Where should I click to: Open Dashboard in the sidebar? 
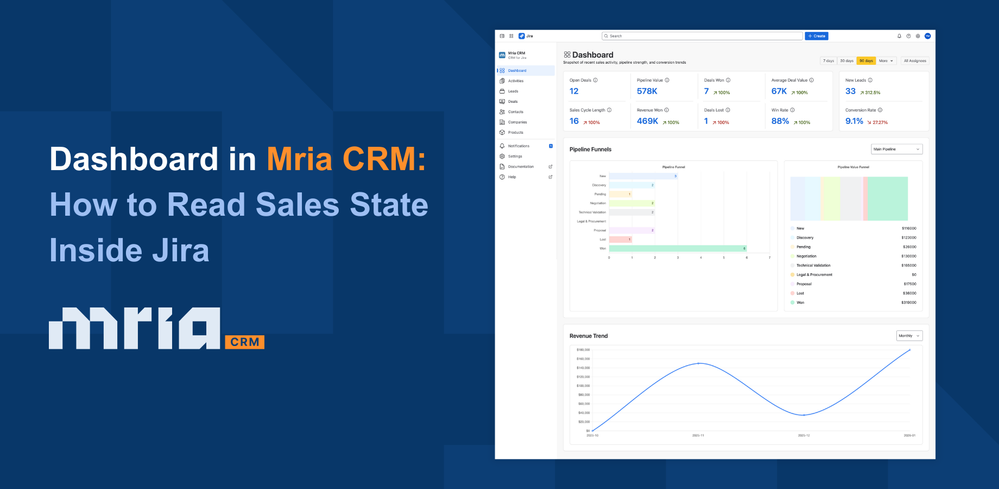(x=526, y=71)
